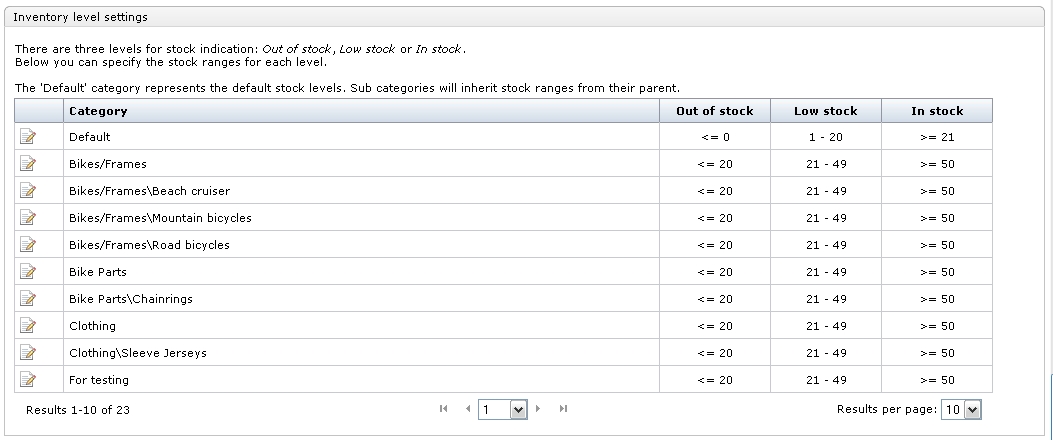This screenshot has height=440, width=1053.
Task: Click the Low stock column header
Action: pos(825,111)
